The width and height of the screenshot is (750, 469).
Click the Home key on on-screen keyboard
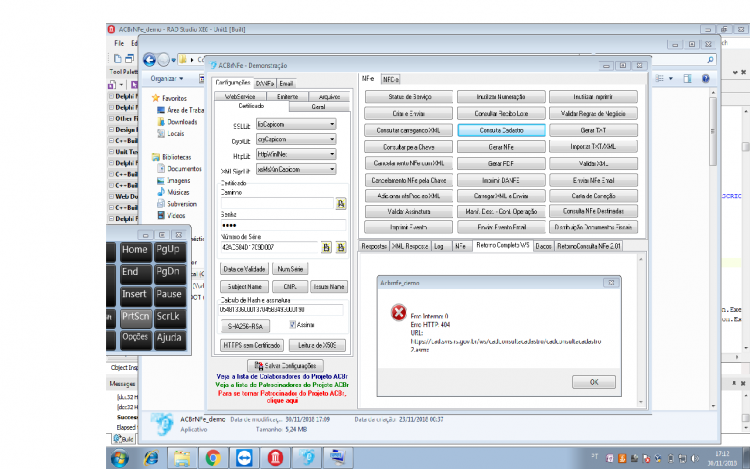(134, 250)
